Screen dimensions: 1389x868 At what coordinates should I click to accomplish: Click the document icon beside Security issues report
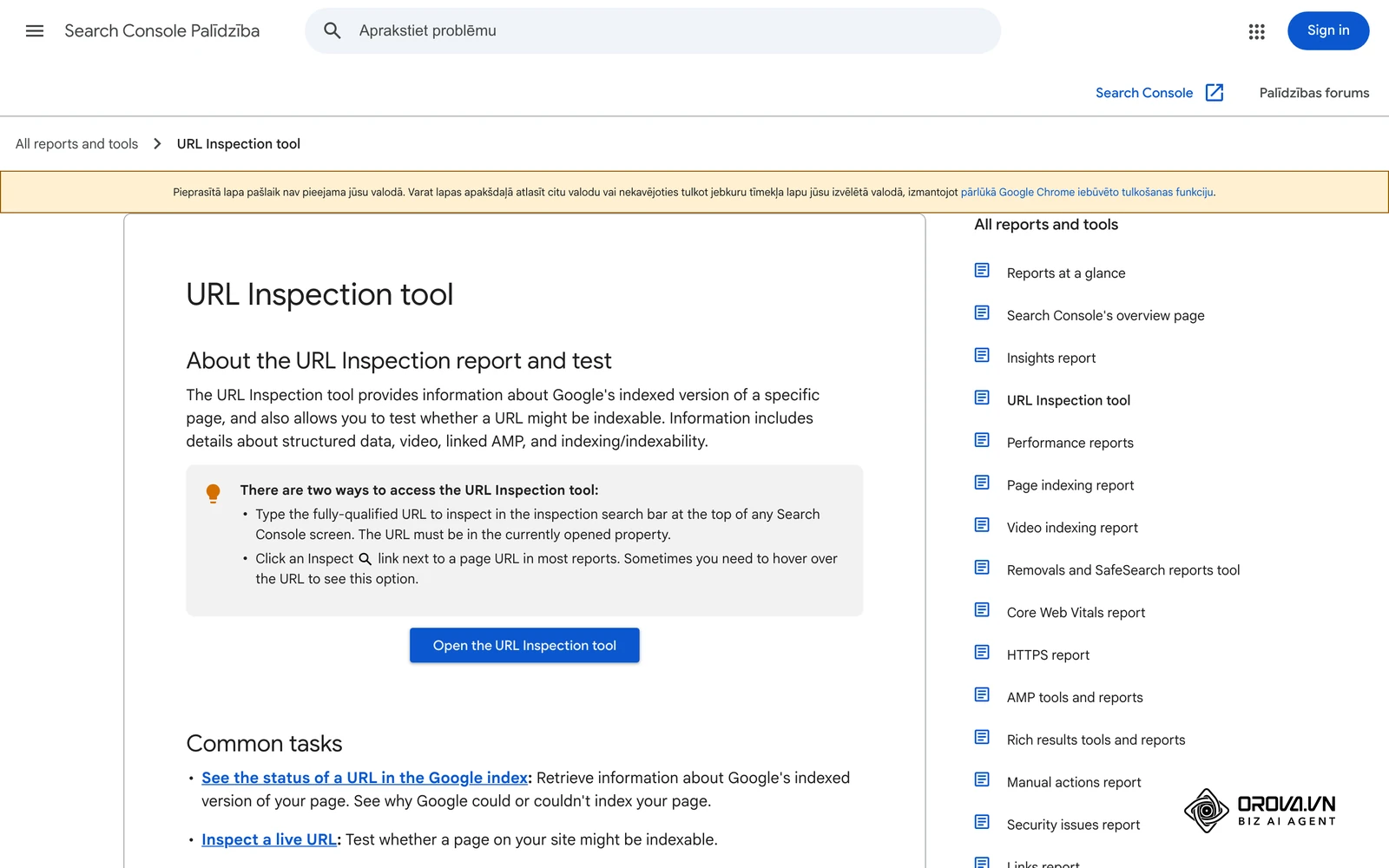(x=982, y=822)
